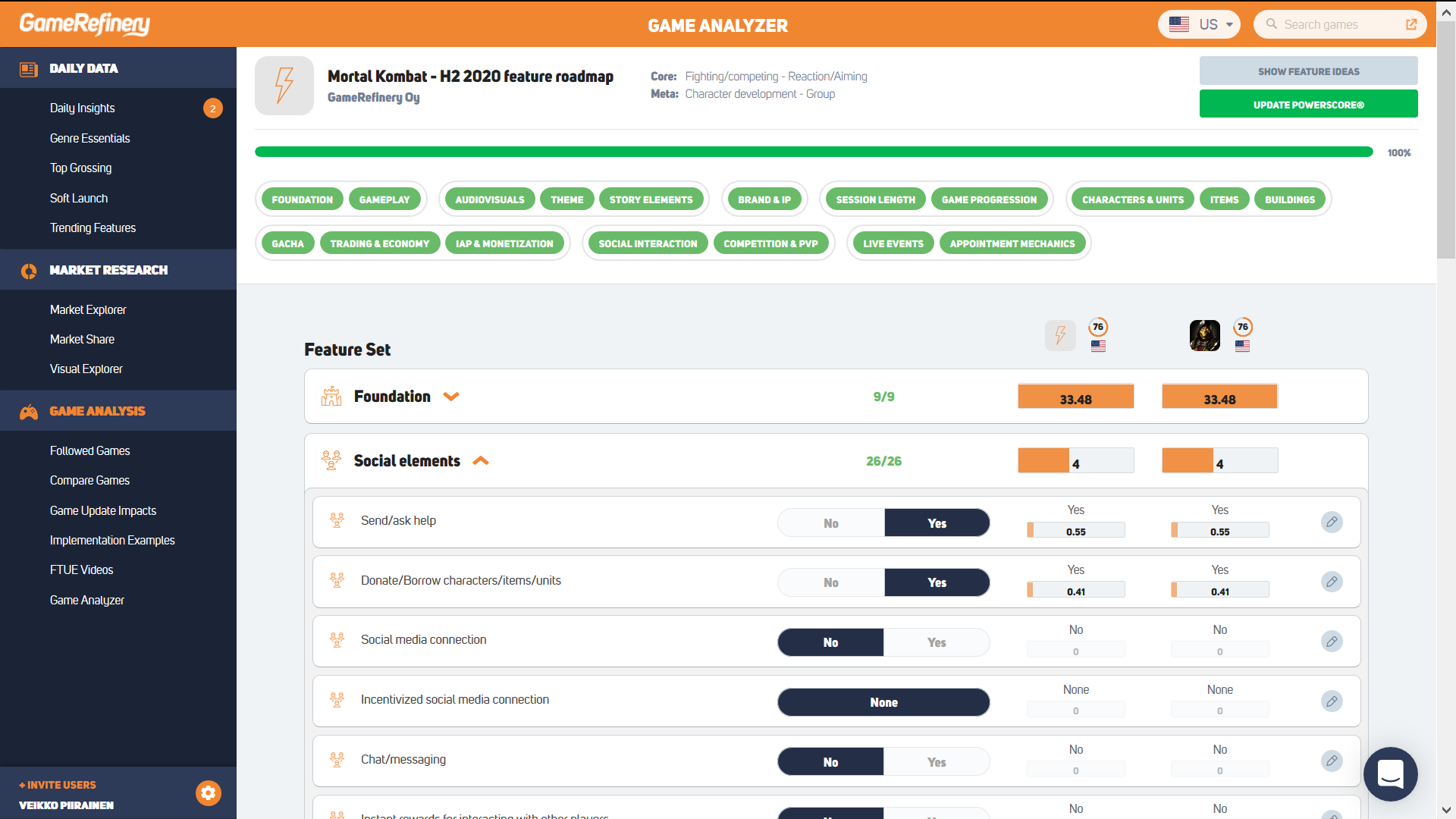Edit the Social media connection pencil icon
Screen dimensions: 1456x819
click(x=1332, y=642)
